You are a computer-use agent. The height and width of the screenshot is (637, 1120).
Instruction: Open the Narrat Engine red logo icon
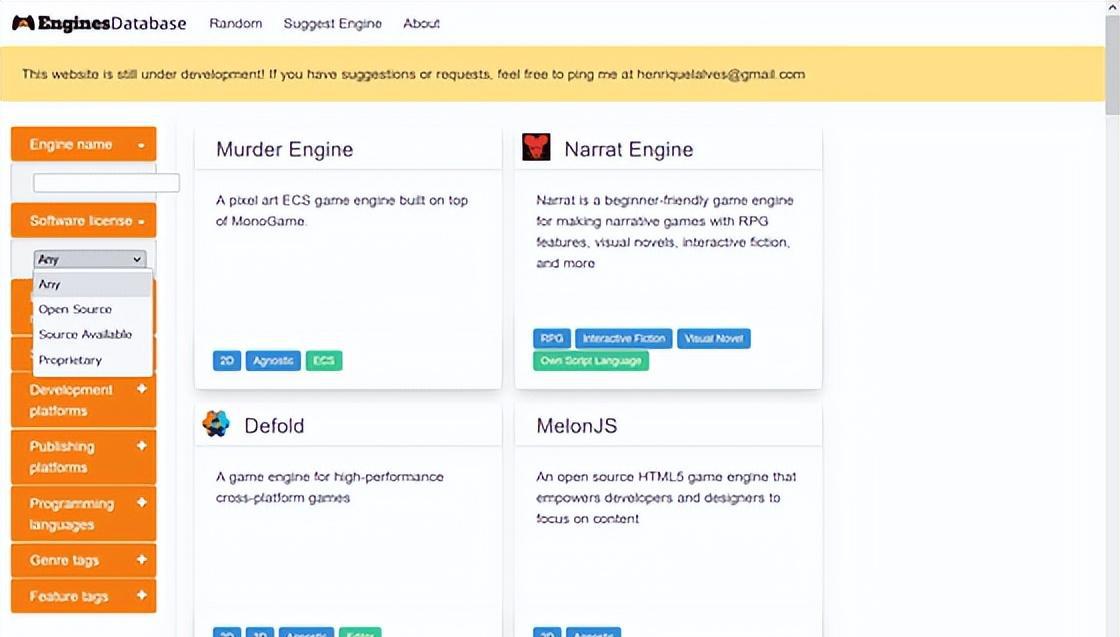tap(536, 147)
